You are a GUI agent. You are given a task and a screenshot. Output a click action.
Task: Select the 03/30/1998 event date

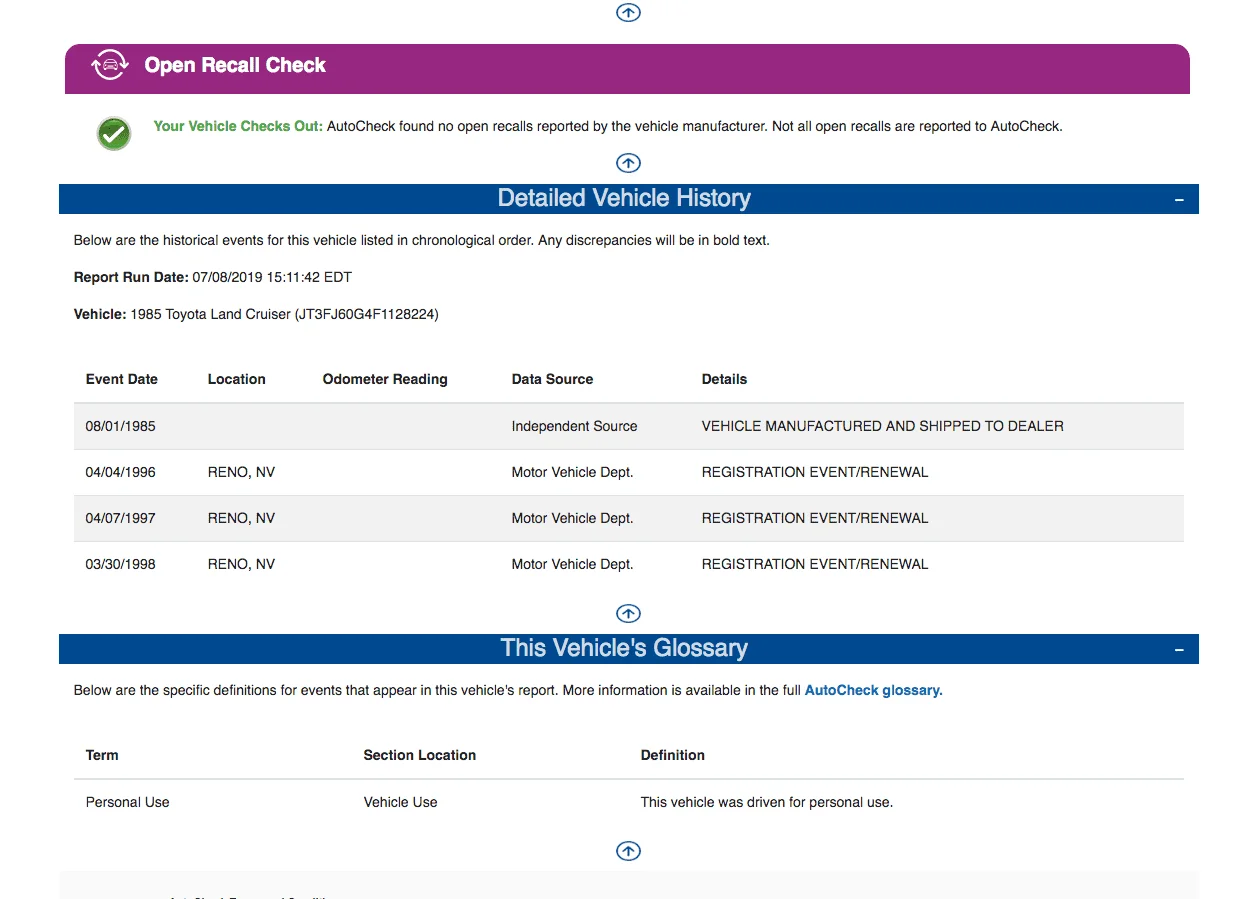point(121,564)
